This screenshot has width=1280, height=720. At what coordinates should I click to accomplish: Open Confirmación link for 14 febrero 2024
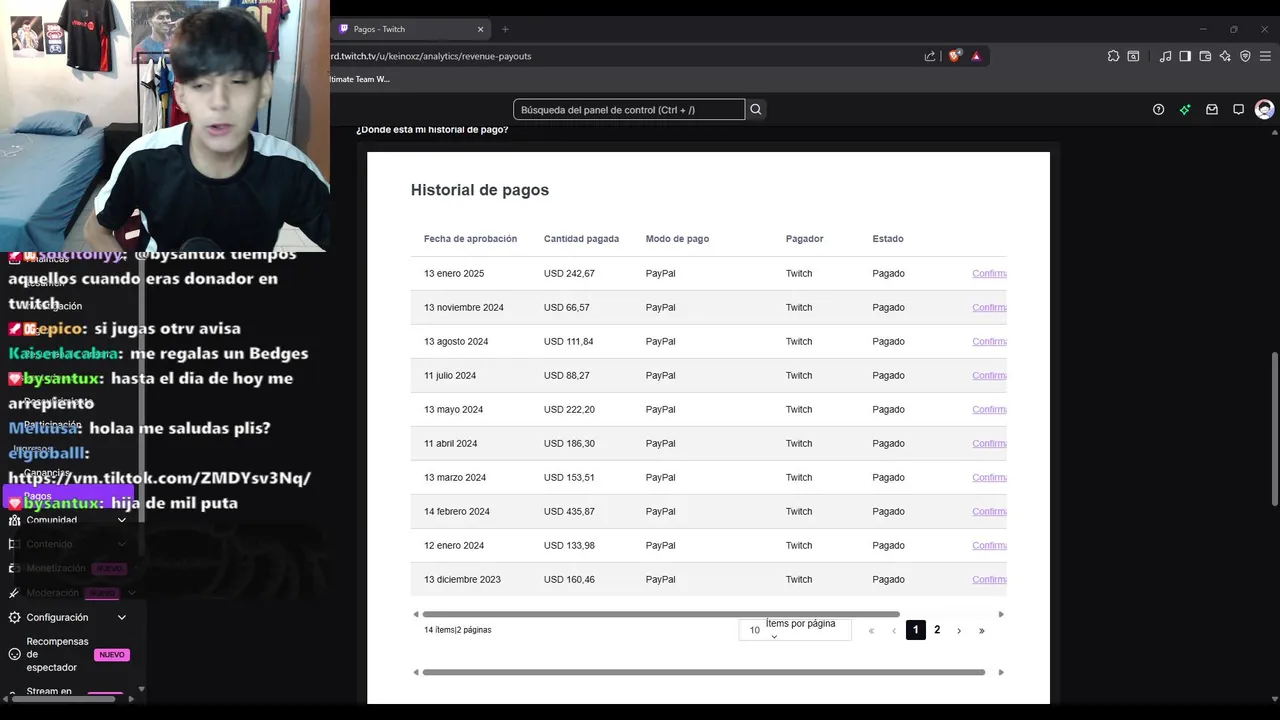pos(989,511)
